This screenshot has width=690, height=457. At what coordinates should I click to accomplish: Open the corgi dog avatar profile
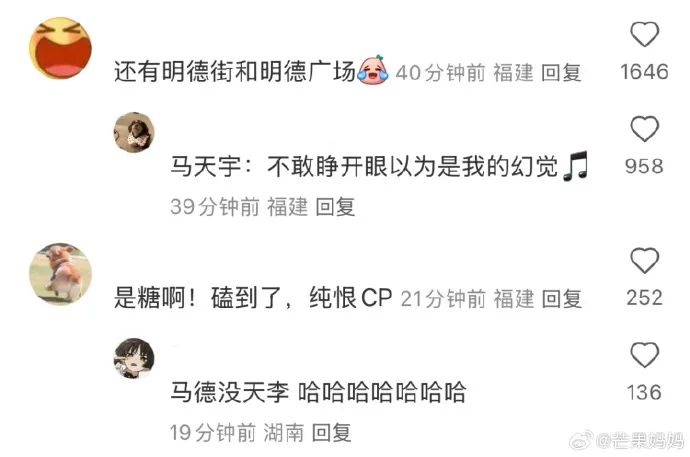point(60,274)
